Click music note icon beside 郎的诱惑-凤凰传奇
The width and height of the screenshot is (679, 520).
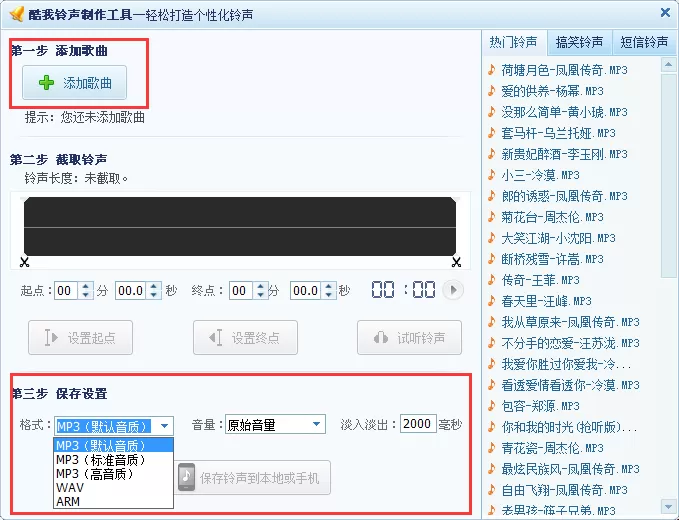click(491, 196)
